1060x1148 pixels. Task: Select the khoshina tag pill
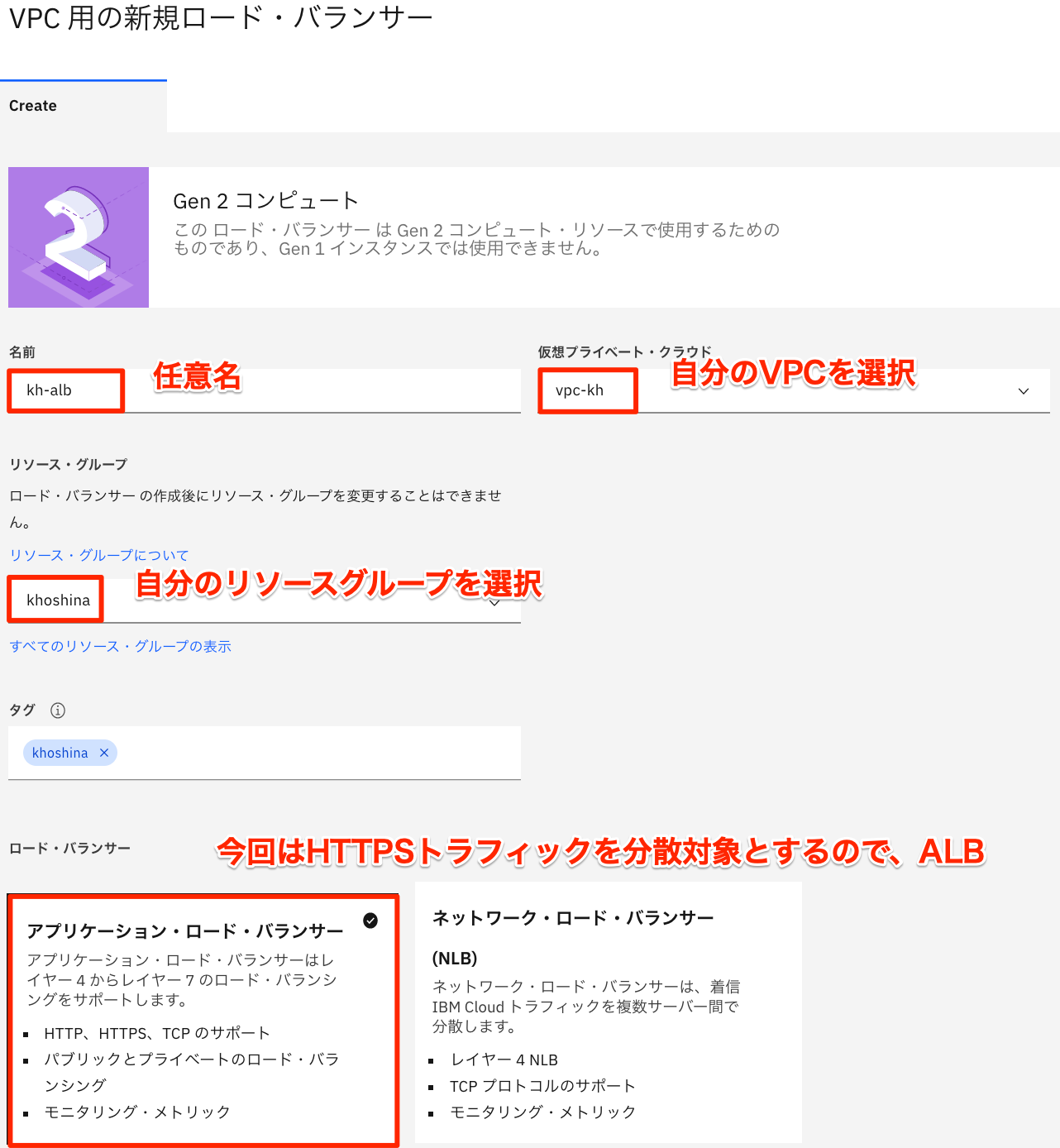60,753
